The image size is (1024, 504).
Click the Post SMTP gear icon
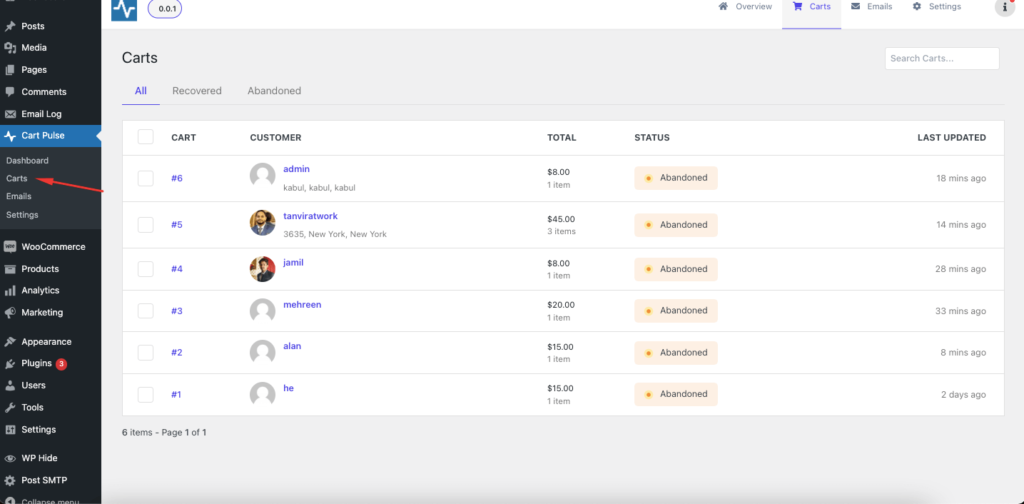point(10,480)
